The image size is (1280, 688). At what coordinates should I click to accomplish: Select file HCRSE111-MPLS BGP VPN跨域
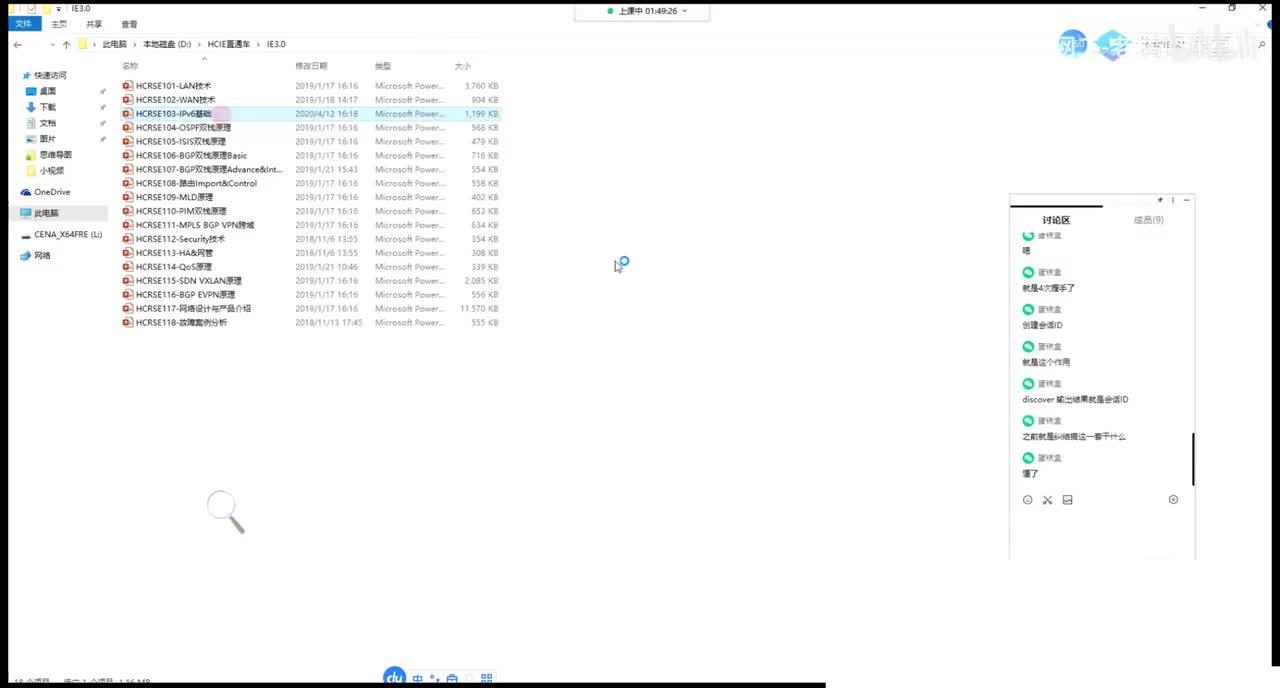point(195,225)
